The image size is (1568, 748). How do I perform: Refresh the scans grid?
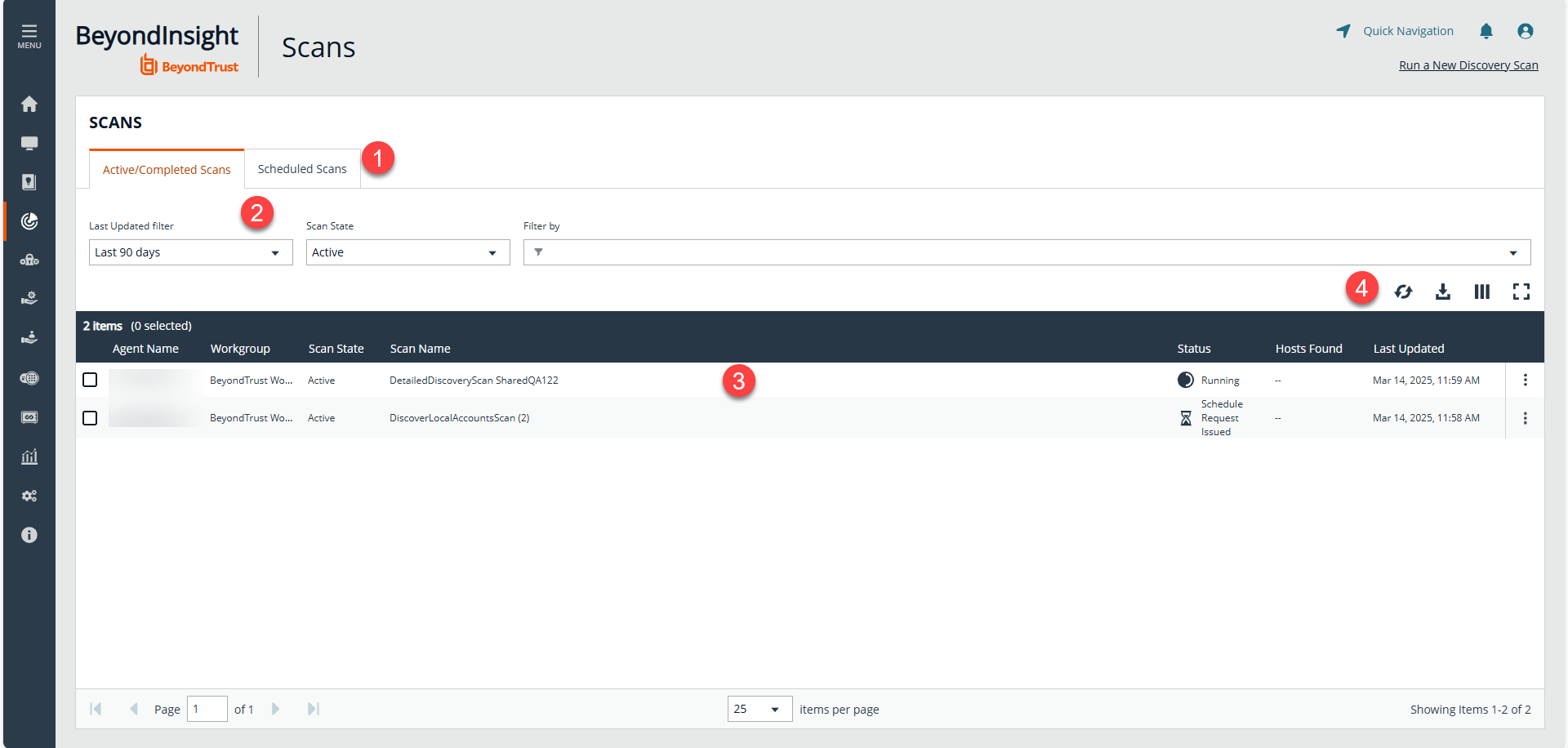tap(1404, 292)
